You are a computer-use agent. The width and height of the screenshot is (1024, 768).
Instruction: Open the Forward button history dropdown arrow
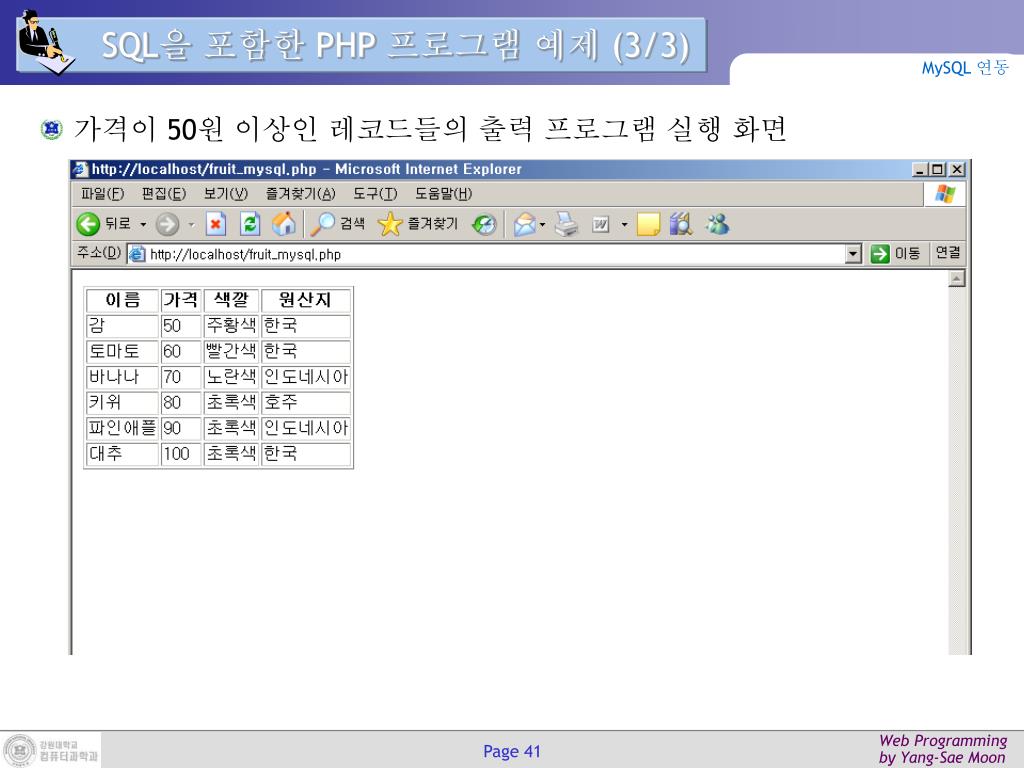(191, 225)
